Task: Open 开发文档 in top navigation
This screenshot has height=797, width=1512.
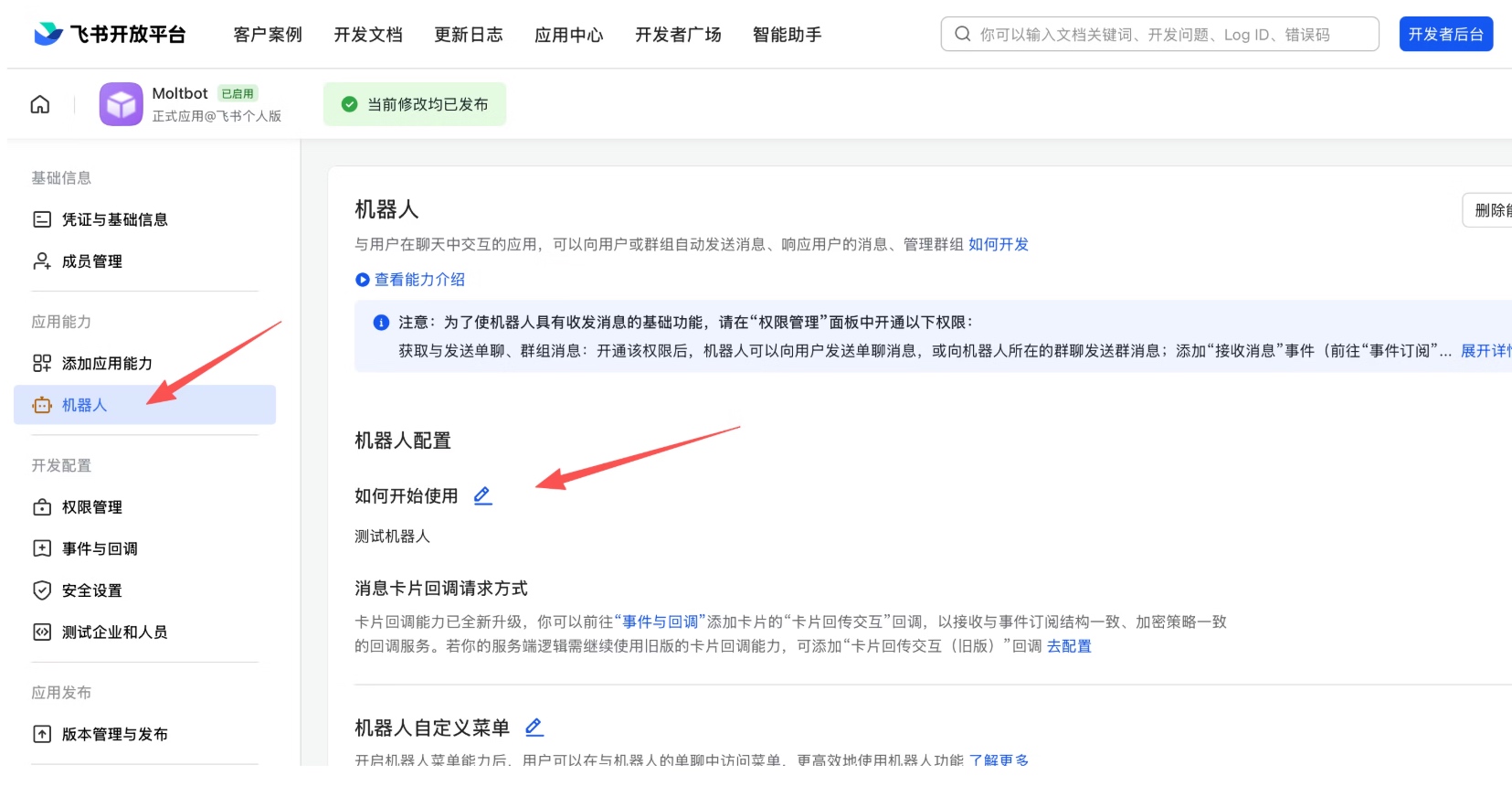Action: (367, 35)
